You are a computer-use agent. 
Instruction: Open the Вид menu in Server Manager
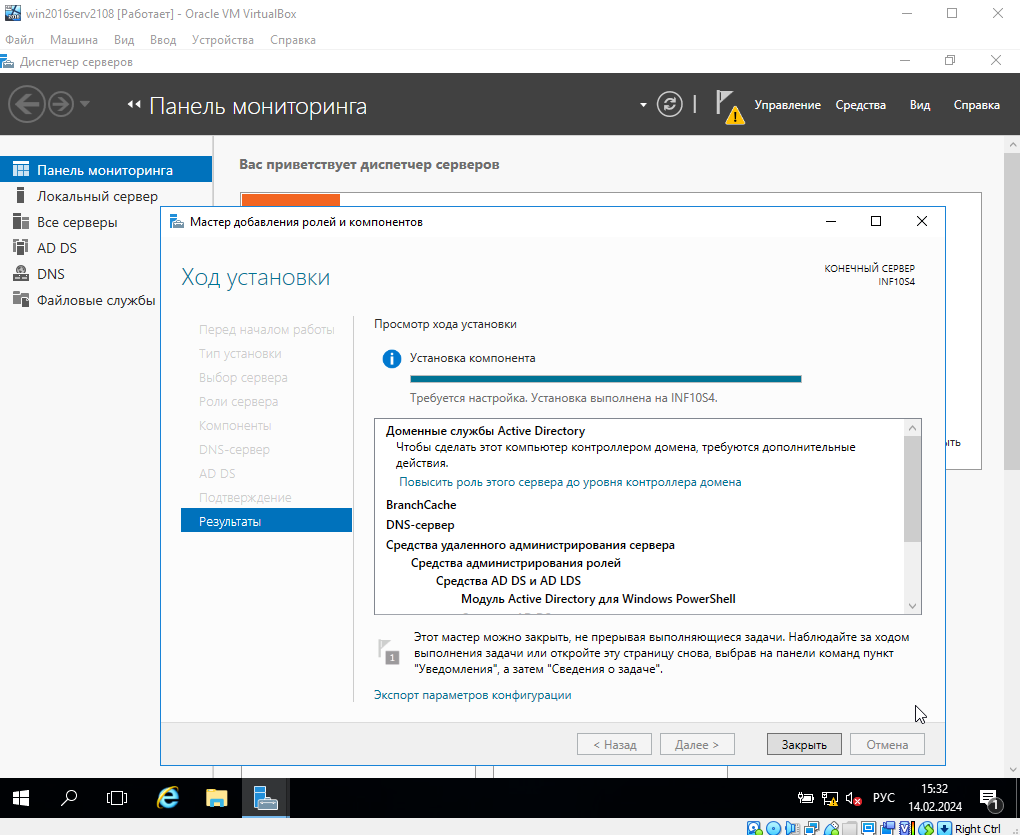919,105
